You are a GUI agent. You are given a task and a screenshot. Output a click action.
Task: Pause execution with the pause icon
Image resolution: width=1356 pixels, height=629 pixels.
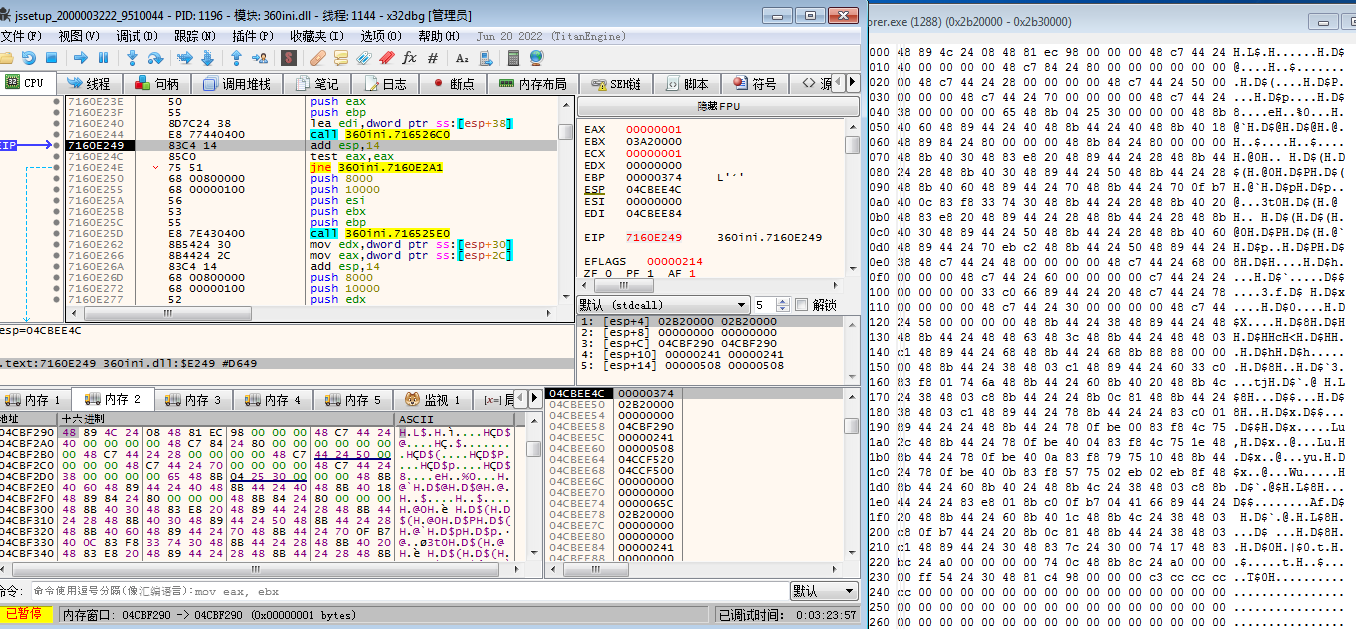[x=104, y=58]
